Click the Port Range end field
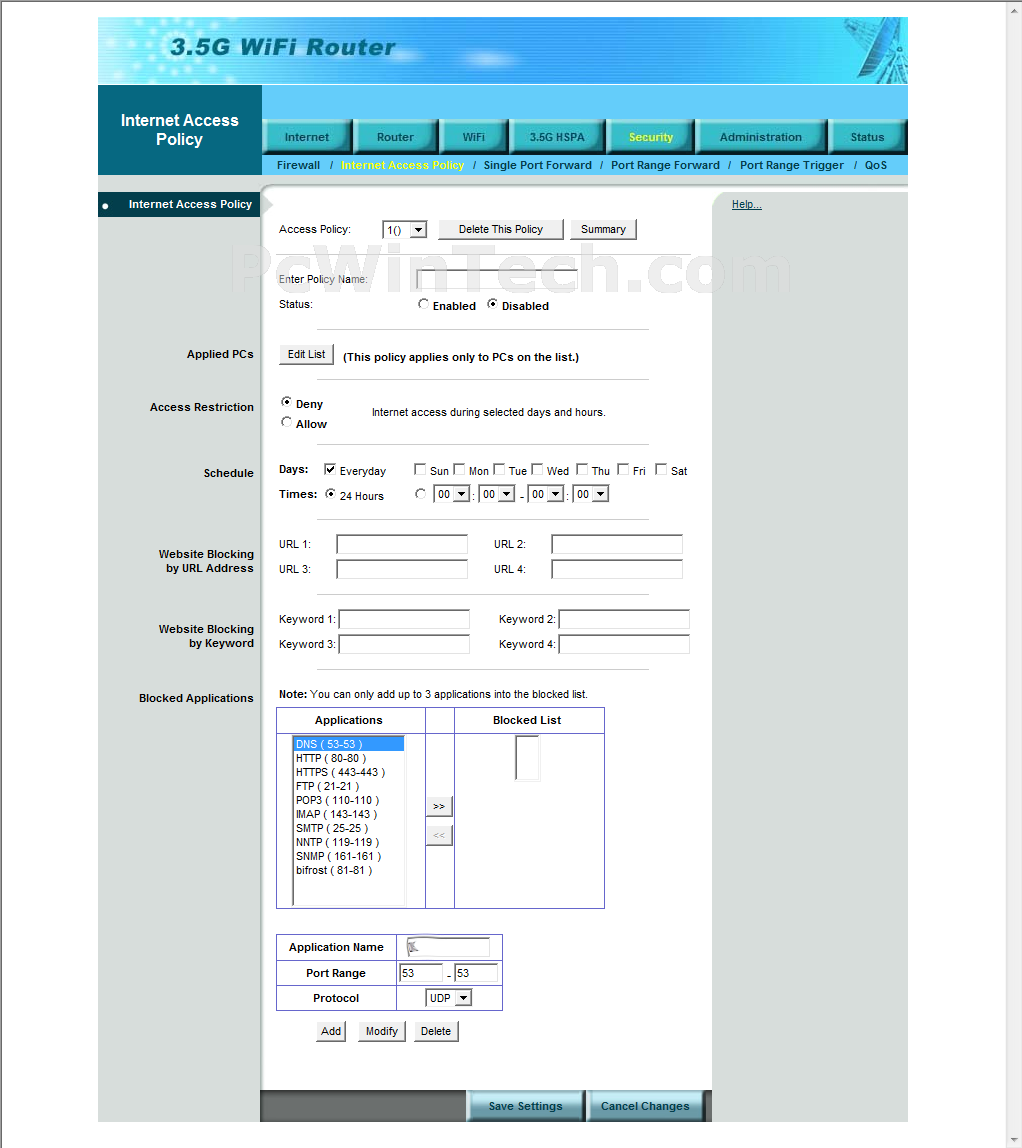This screenshot has height=1148, width=1022. click(476, 973)
